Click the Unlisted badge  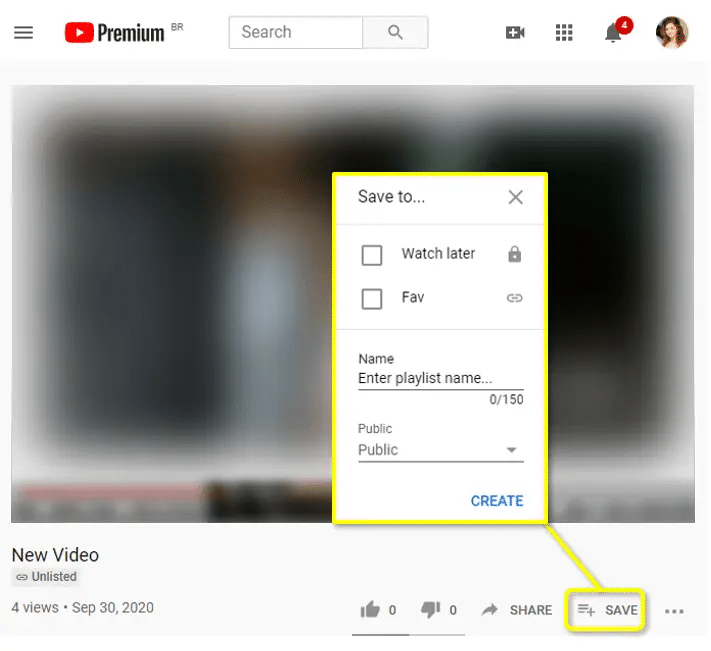(x=46, y=577)
